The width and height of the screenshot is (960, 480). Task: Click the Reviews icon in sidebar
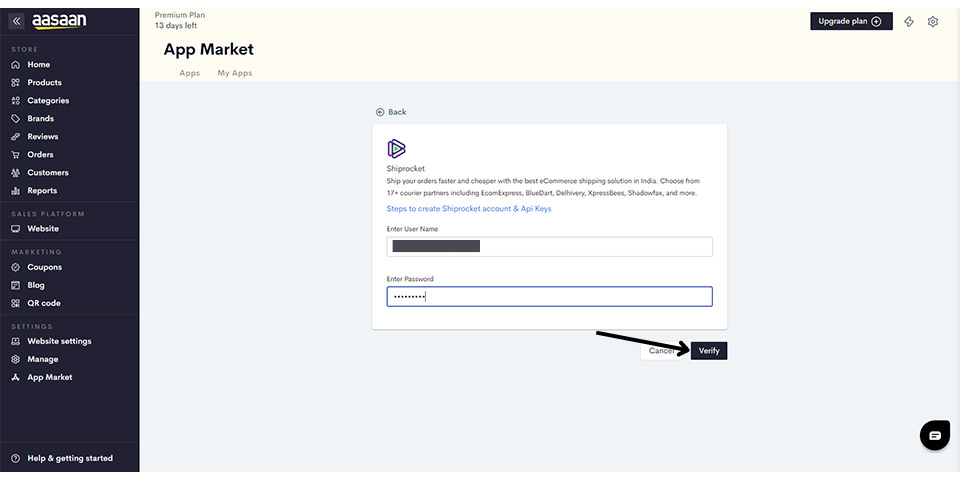[x=16, y=137]
